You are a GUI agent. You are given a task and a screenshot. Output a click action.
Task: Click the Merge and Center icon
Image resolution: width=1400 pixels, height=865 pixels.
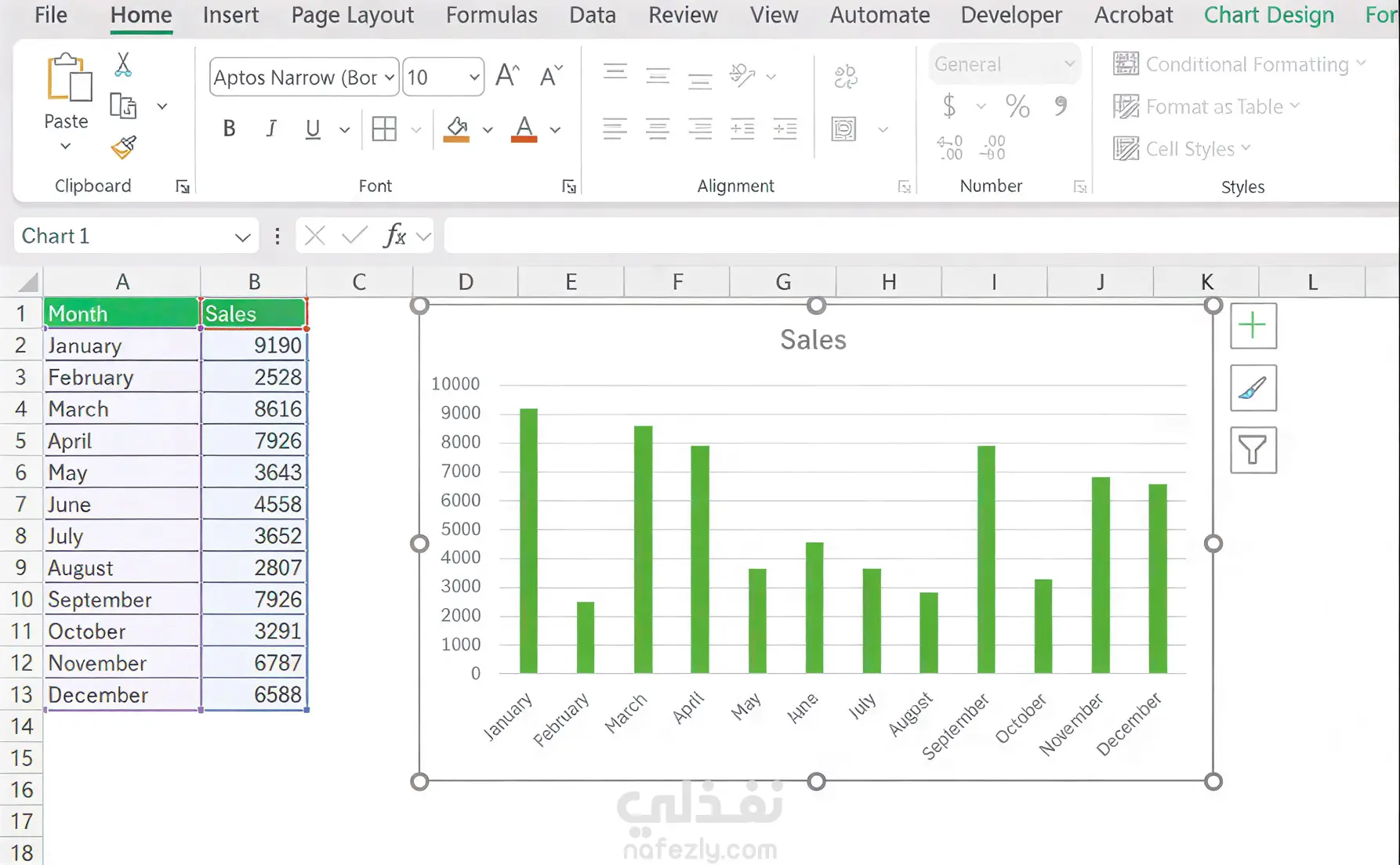(x=843, y=128)
